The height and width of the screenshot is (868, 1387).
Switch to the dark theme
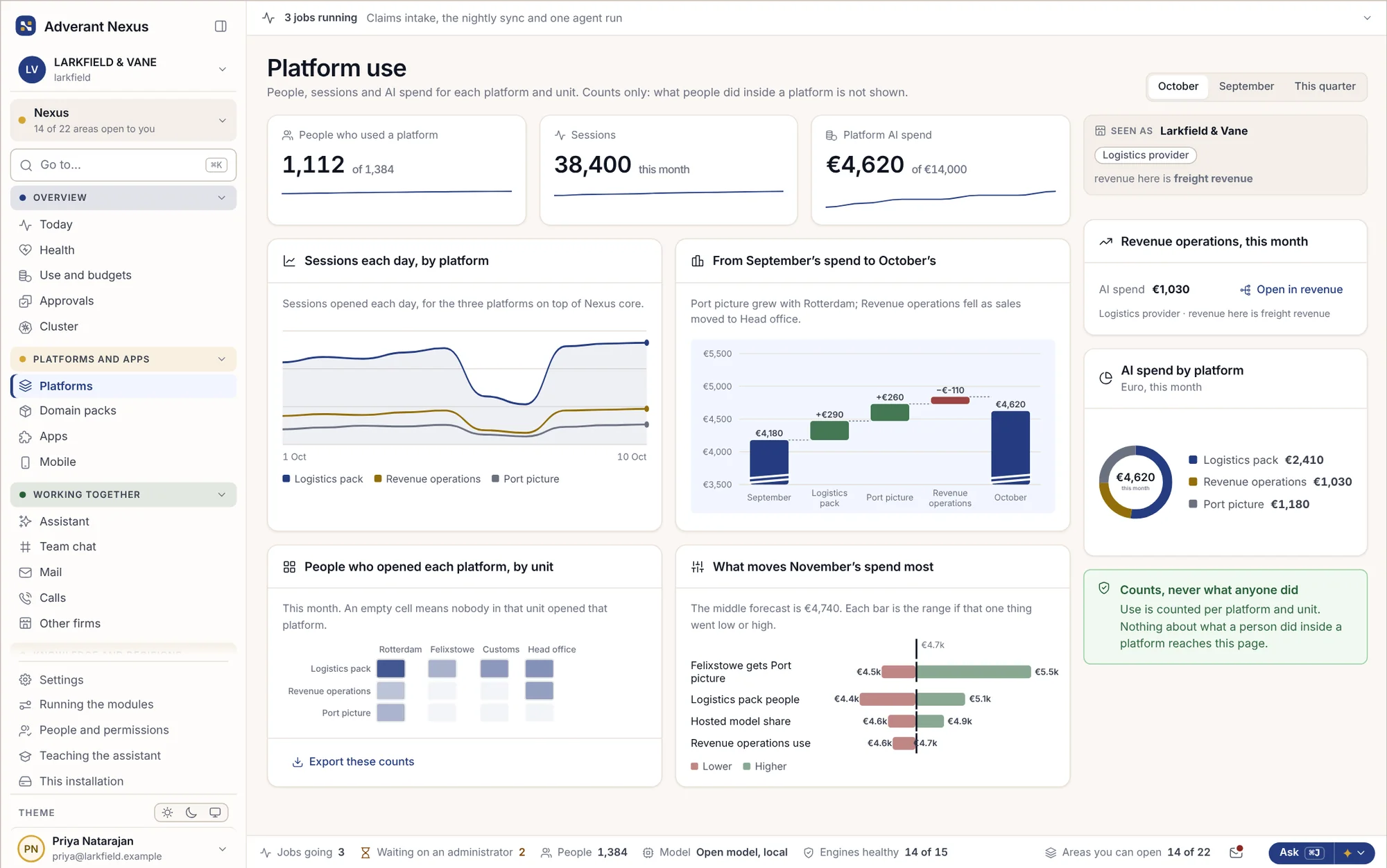click(x=191, y=813)
